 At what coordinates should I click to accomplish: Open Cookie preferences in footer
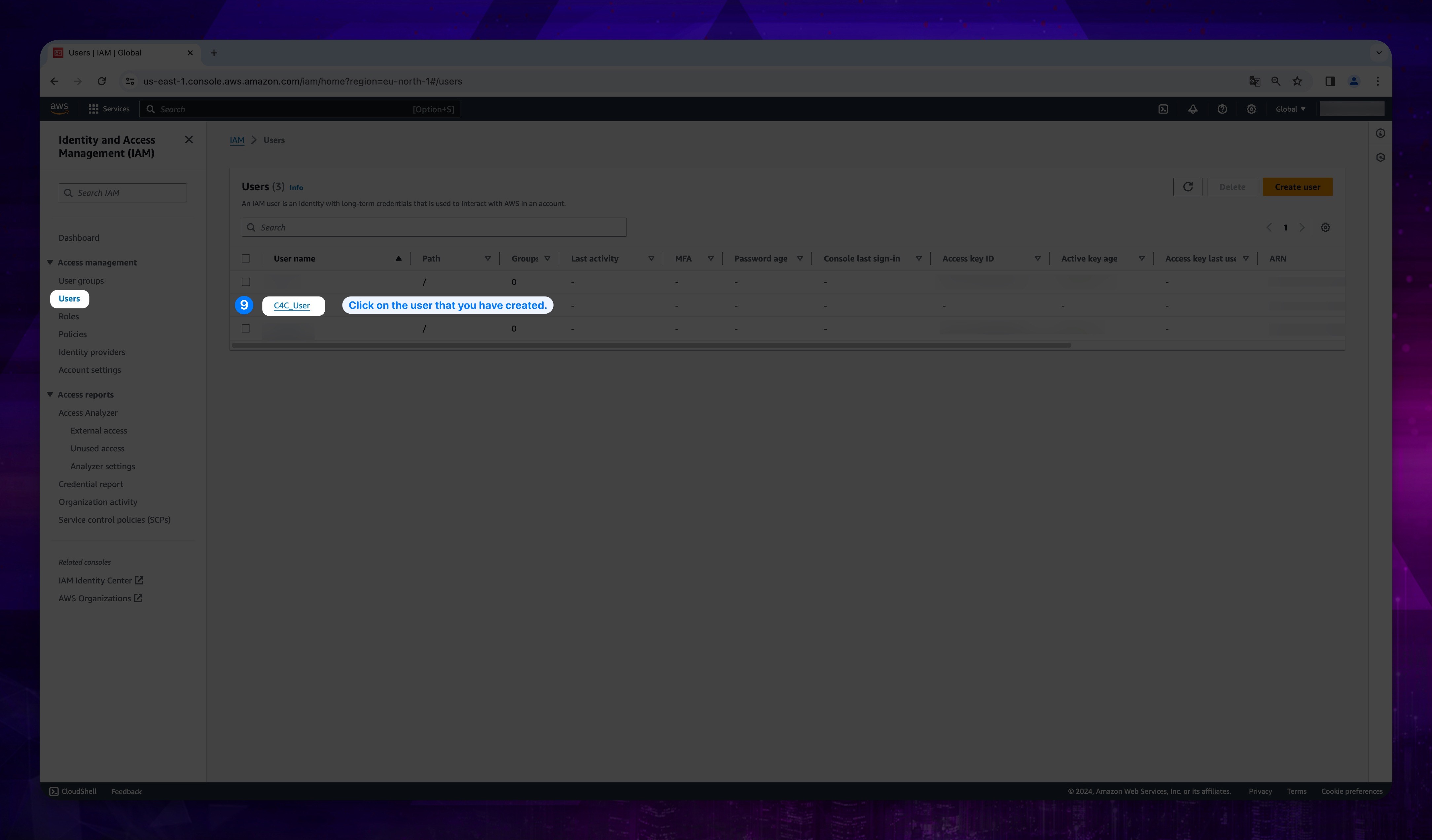pos(1351,791)
